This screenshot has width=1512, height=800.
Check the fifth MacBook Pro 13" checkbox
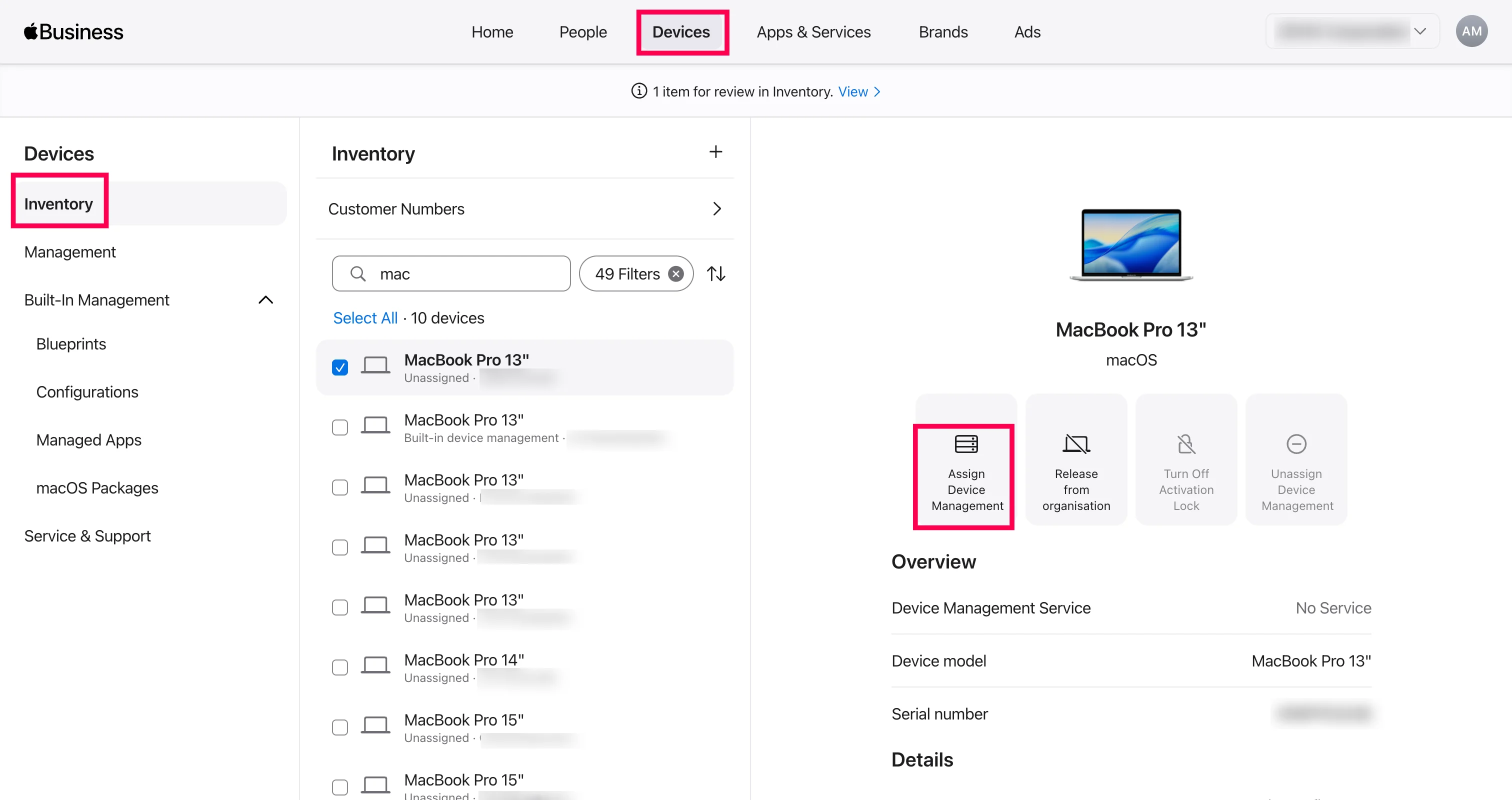(x=340, y=607)
